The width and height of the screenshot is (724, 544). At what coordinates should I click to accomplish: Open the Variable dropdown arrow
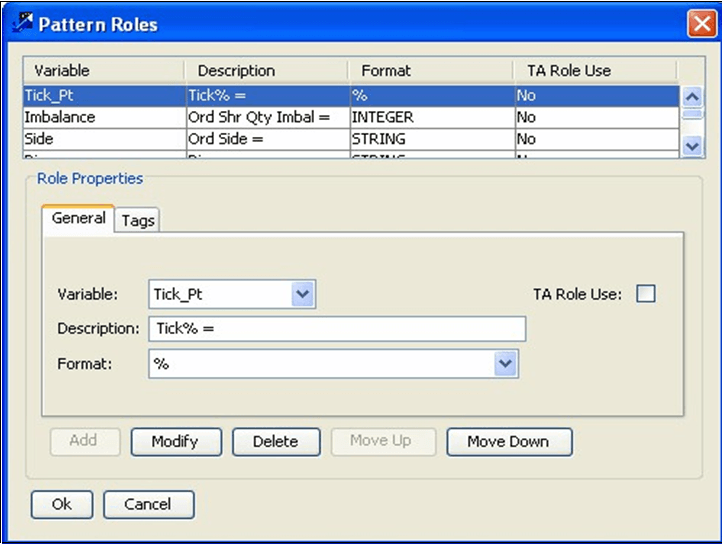pyautogui.click(x=303, y=294)
